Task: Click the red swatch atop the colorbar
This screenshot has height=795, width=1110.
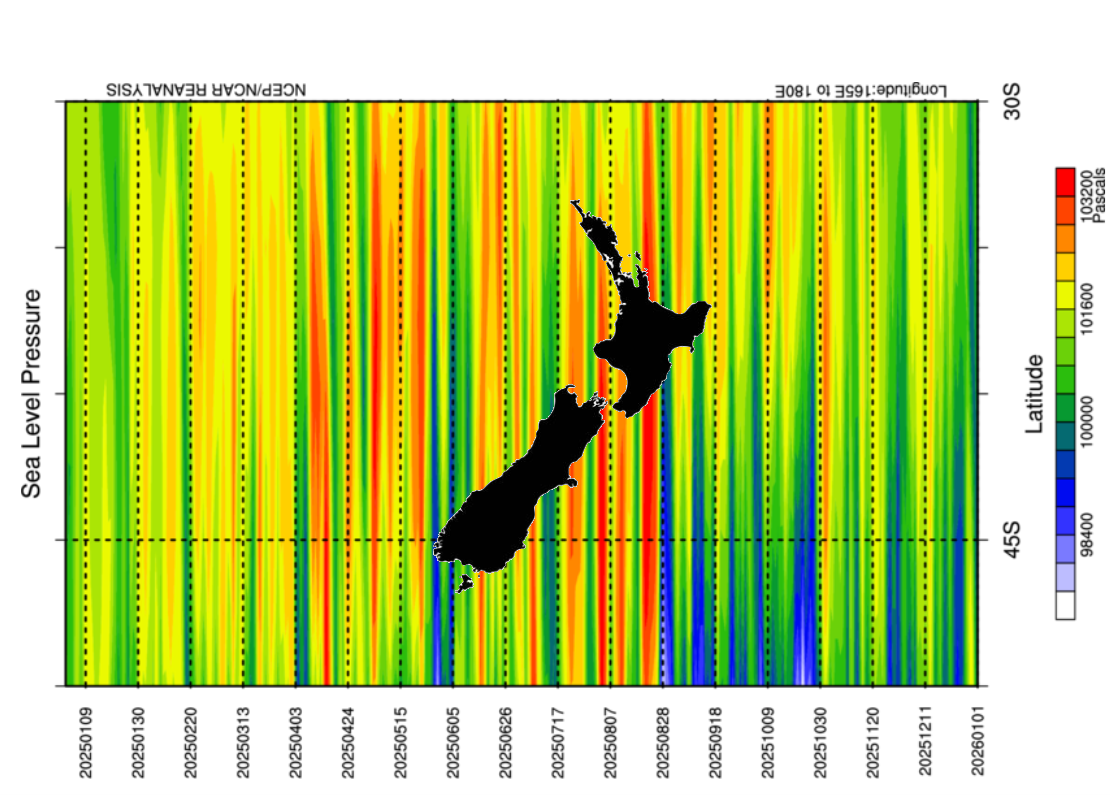Action: [1065, 181]
